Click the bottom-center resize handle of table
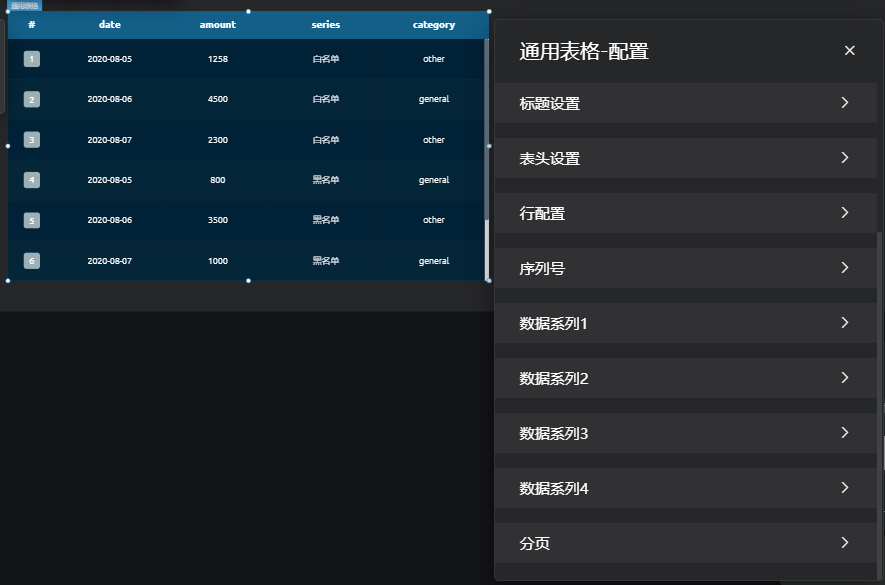885x585 pixels. coord(248,281)
